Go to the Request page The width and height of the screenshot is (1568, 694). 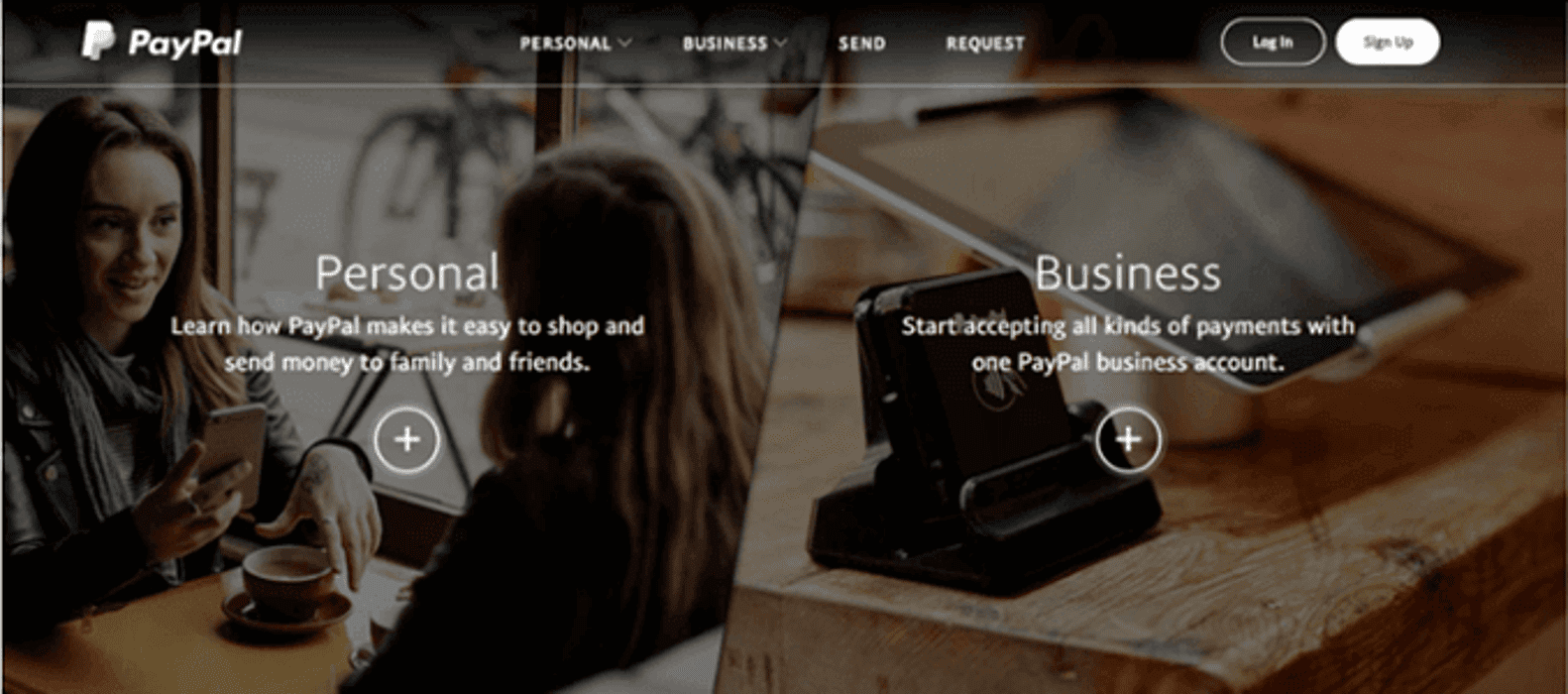pos(984,44)
